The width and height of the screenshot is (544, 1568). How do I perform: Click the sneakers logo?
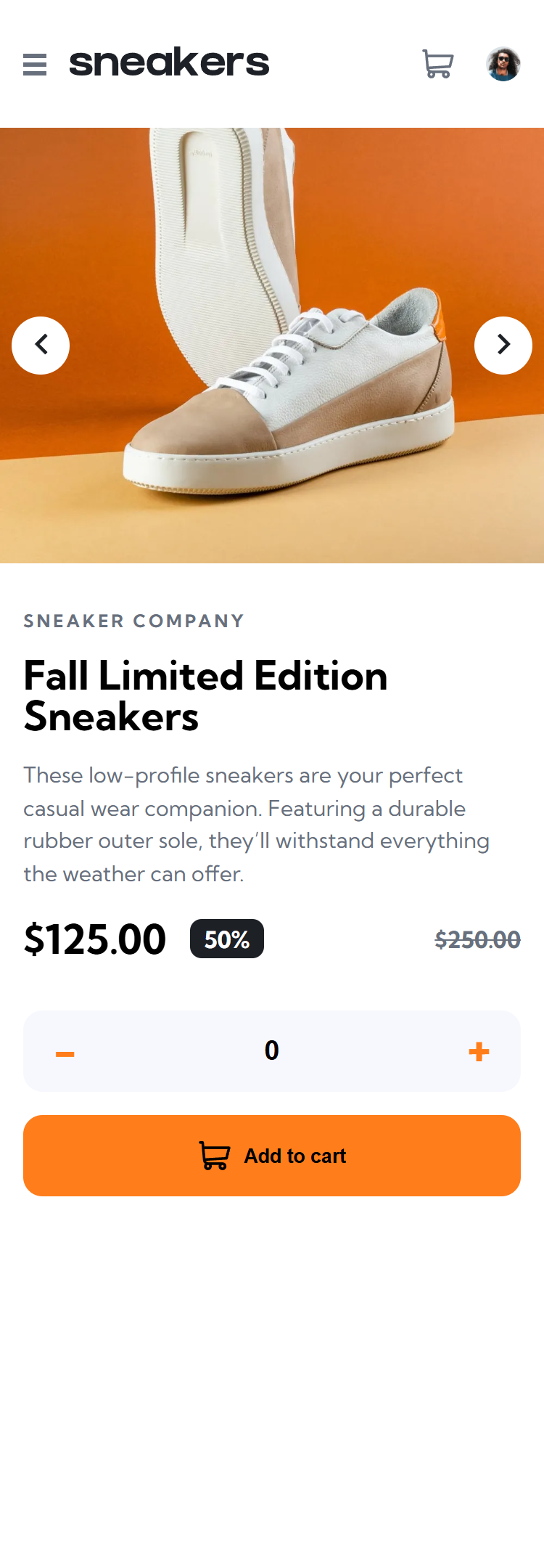click(169, 62)
